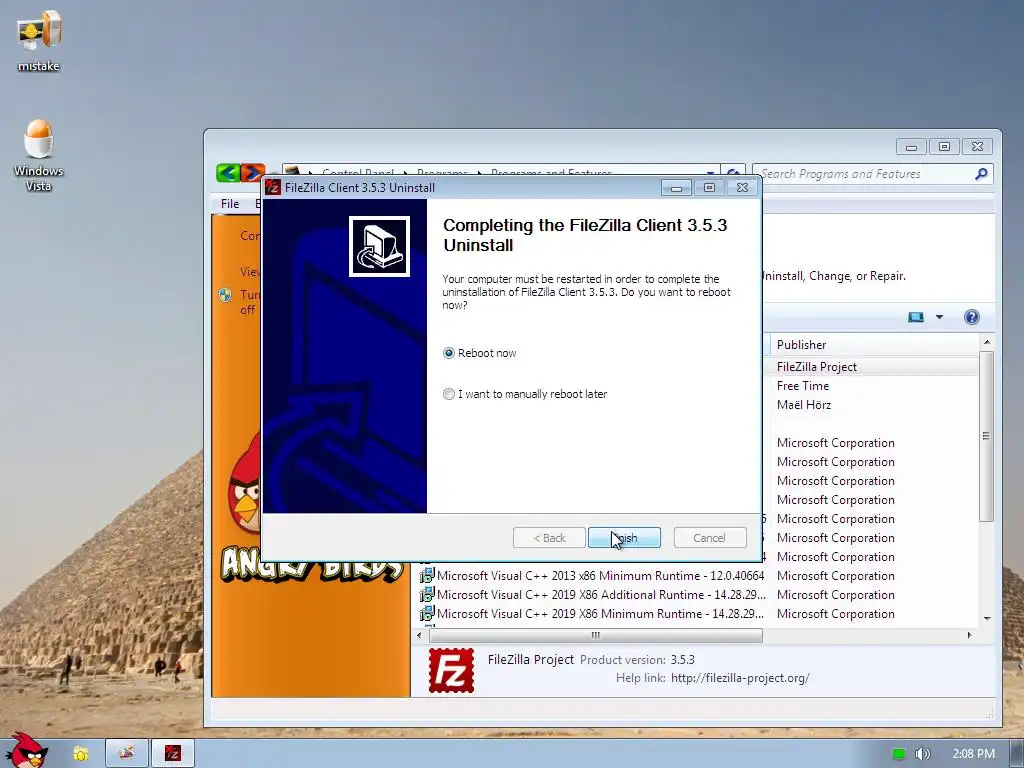This screenshot has height=768, width=1024.
Task: Open the filezilla-project.org help link
Action: (x=740, y=678)
